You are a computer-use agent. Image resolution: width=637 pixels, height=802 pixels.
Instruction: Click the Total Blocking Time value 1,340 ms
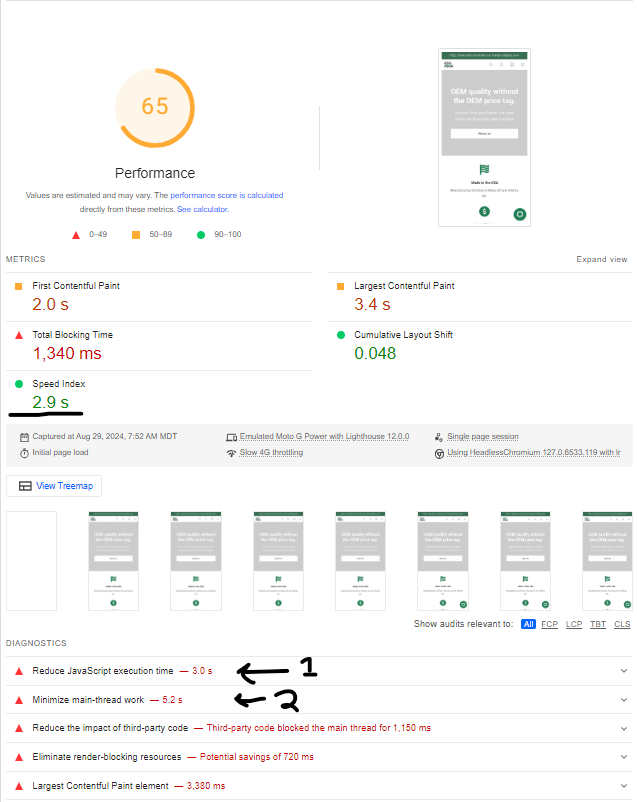pyautogui.click(x=67, y=353)
